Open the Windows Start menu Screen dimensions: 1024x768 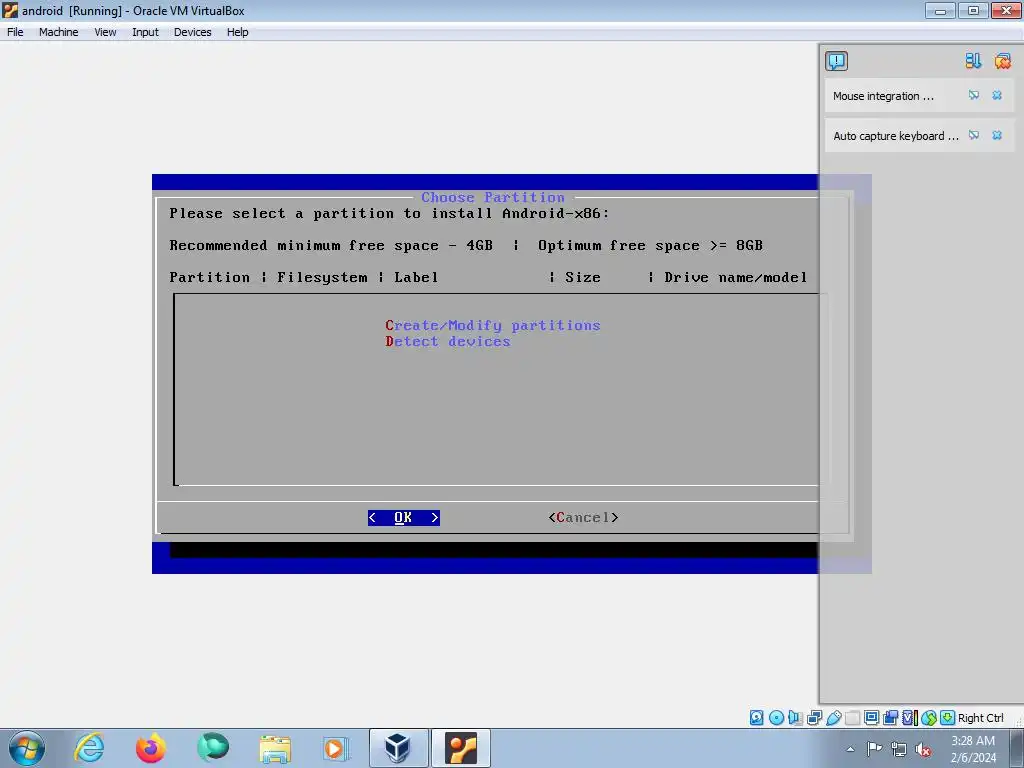pyautogui.click(x=27, y=748)
